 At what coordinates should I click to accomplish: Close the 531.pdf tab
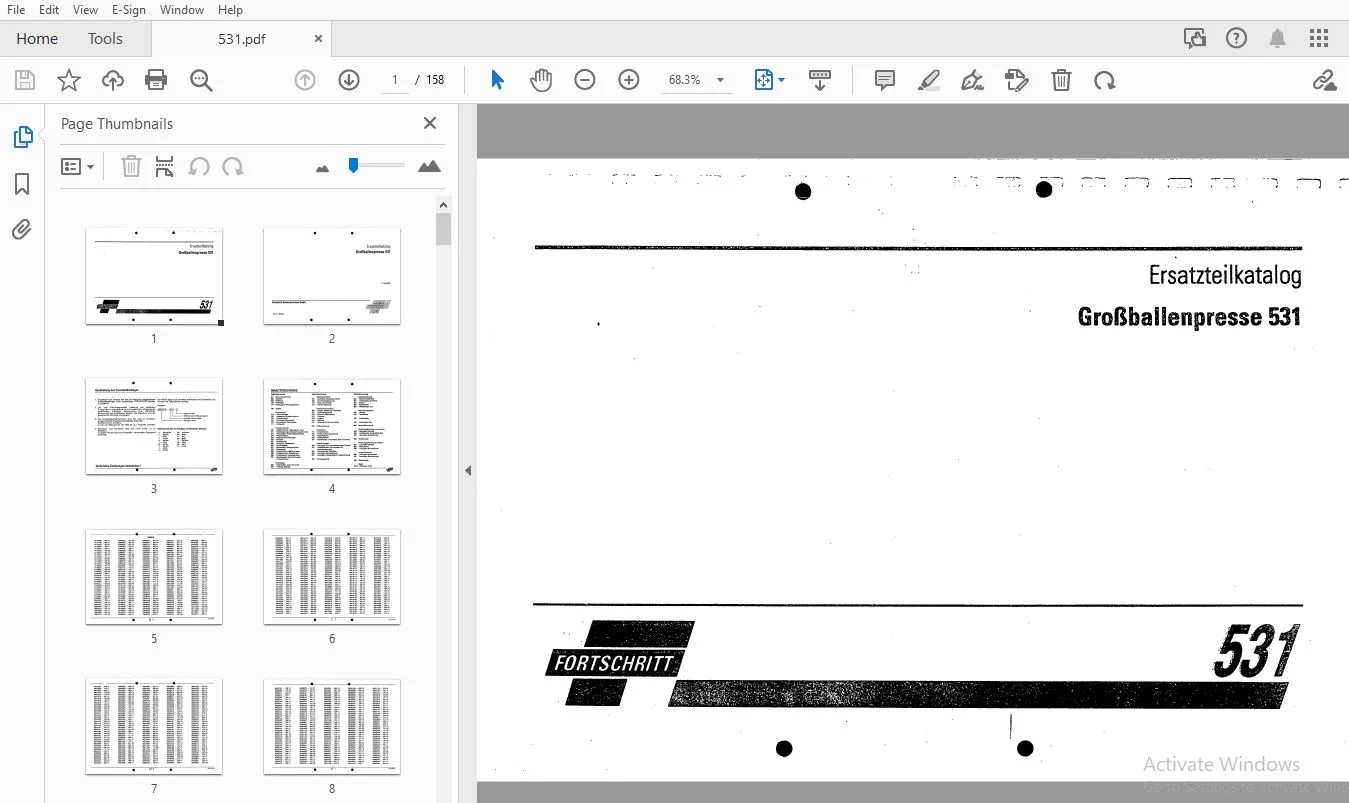[x=319, y=39]
